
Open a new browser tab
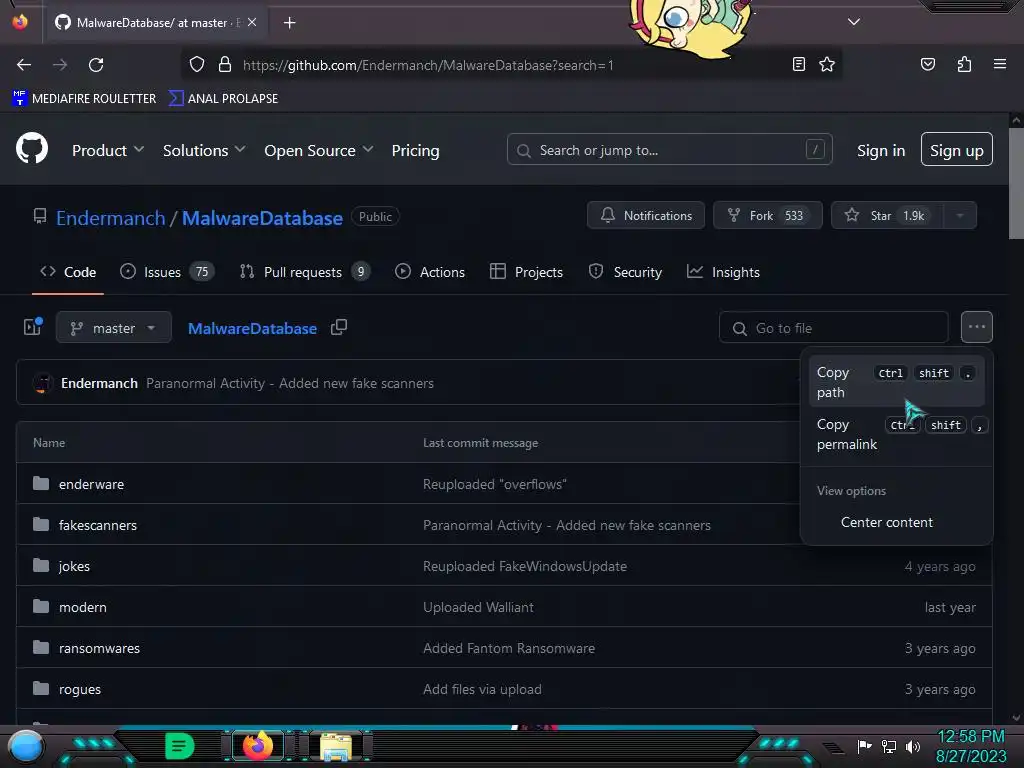(289, 23)
